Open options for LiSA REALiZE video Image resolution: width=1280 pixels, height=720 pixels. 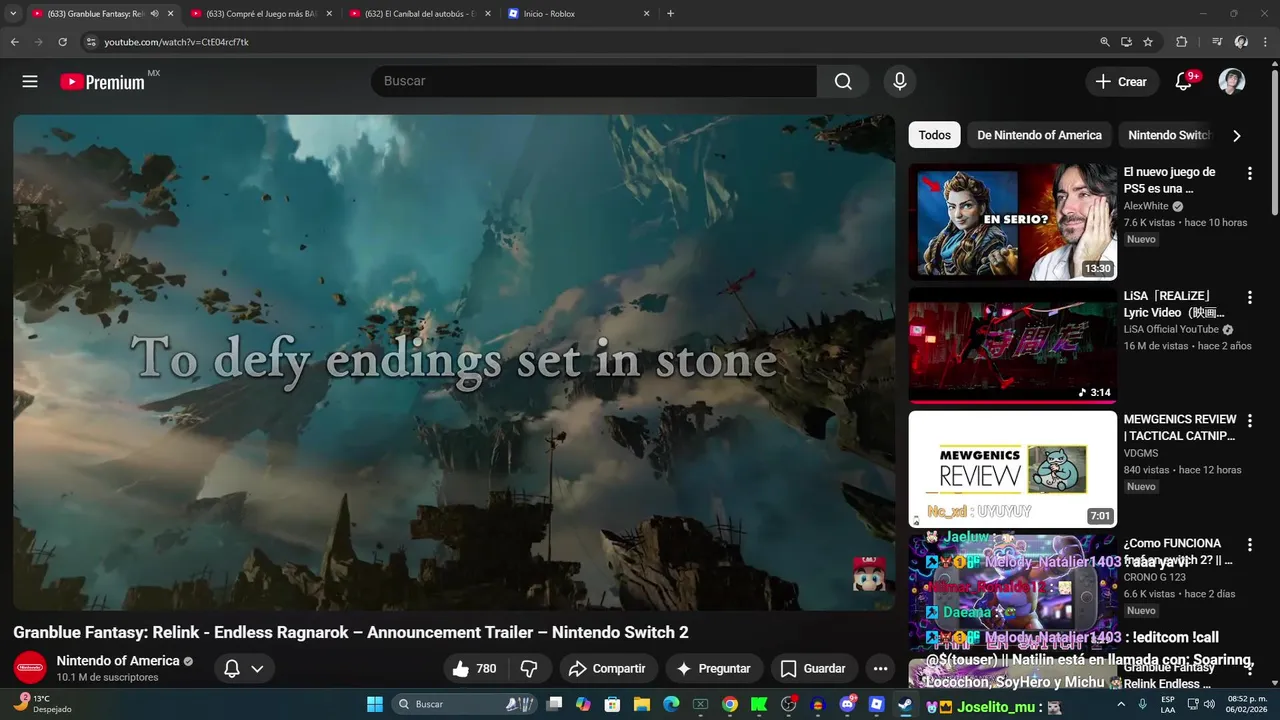1249,298
